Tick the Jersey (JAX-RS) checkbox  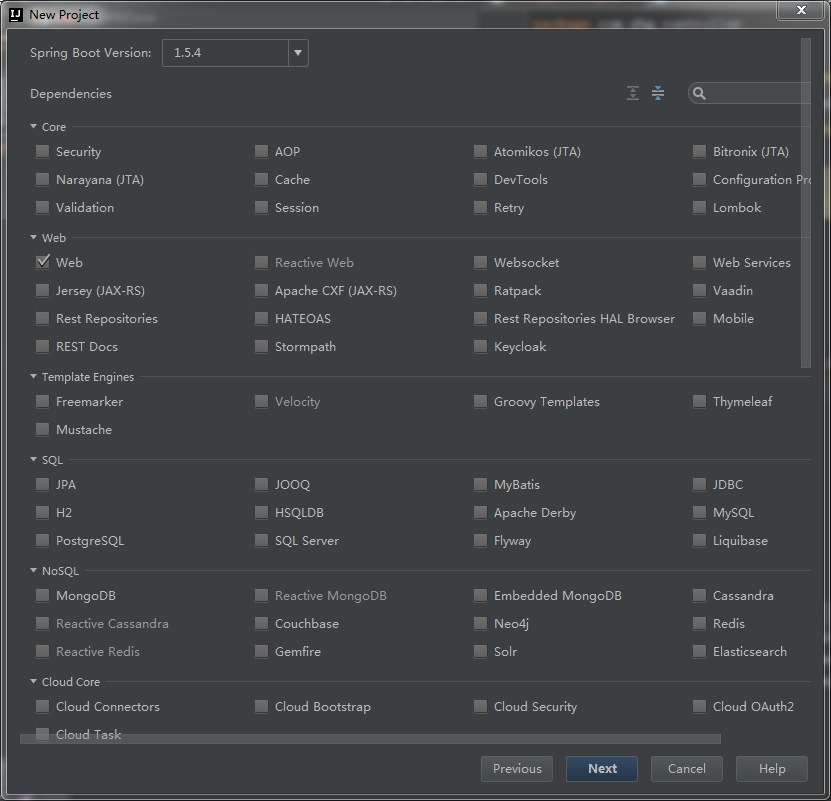(x=42, y=291)
